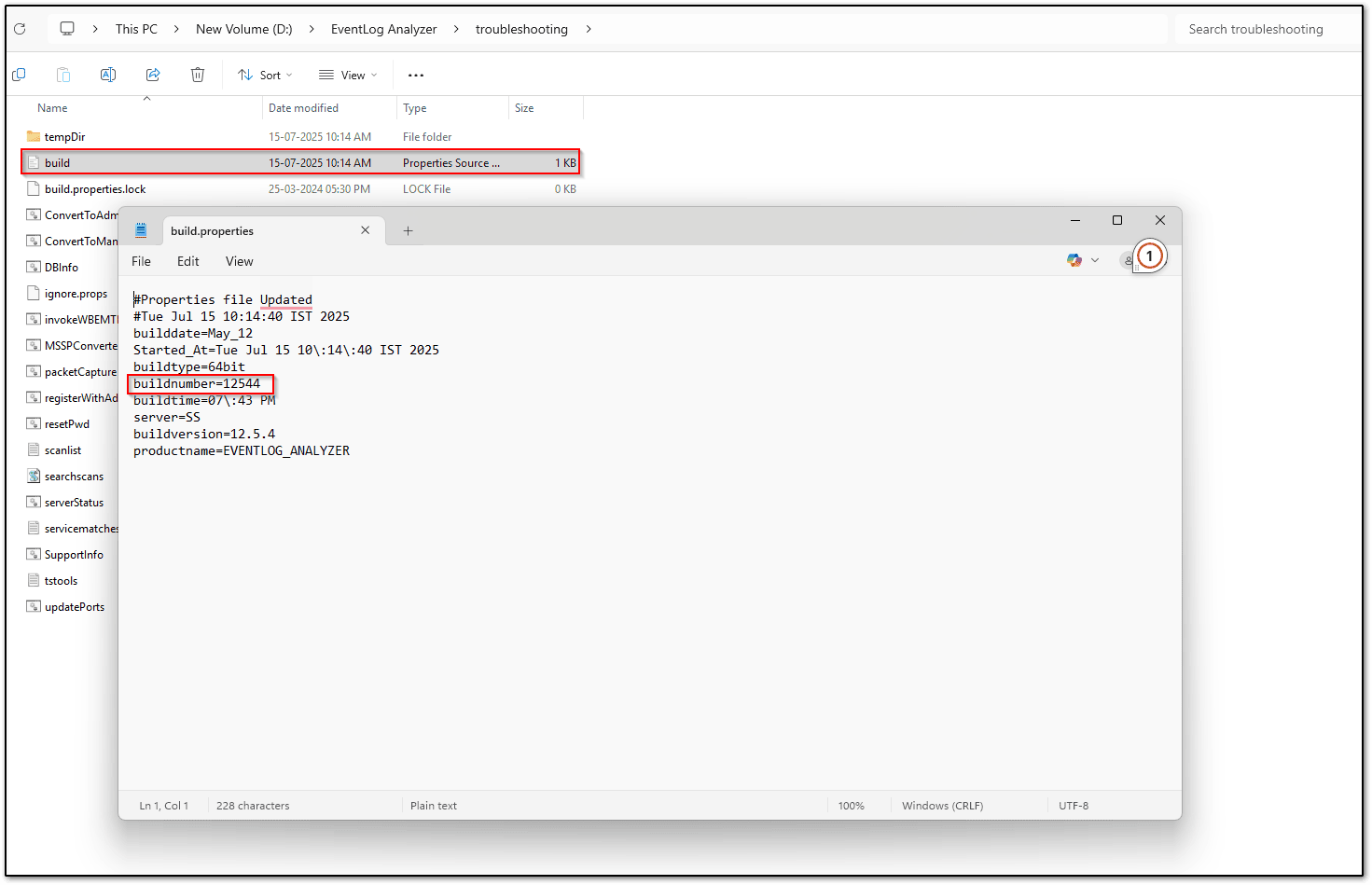Expand the chevron after New Volume (D:)
Screen dimensions: 1372x885
click(312, 29)
